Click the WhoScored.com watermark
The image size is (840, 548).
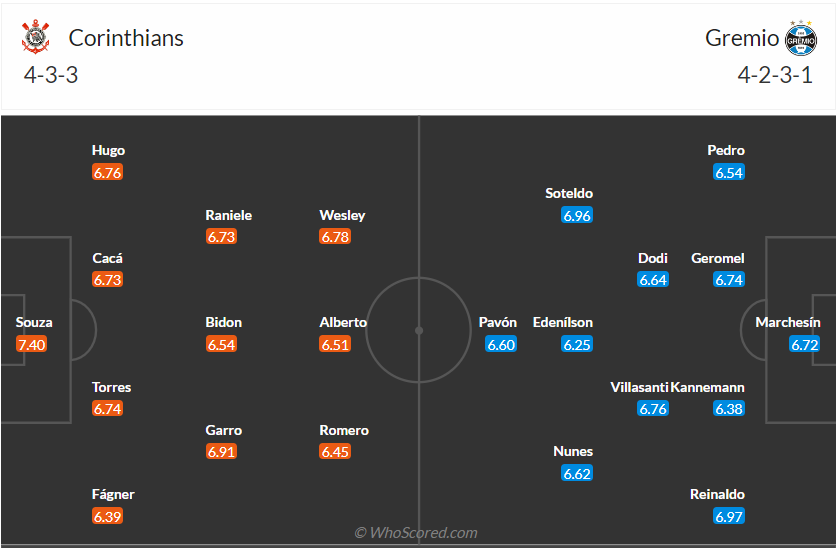416,533
